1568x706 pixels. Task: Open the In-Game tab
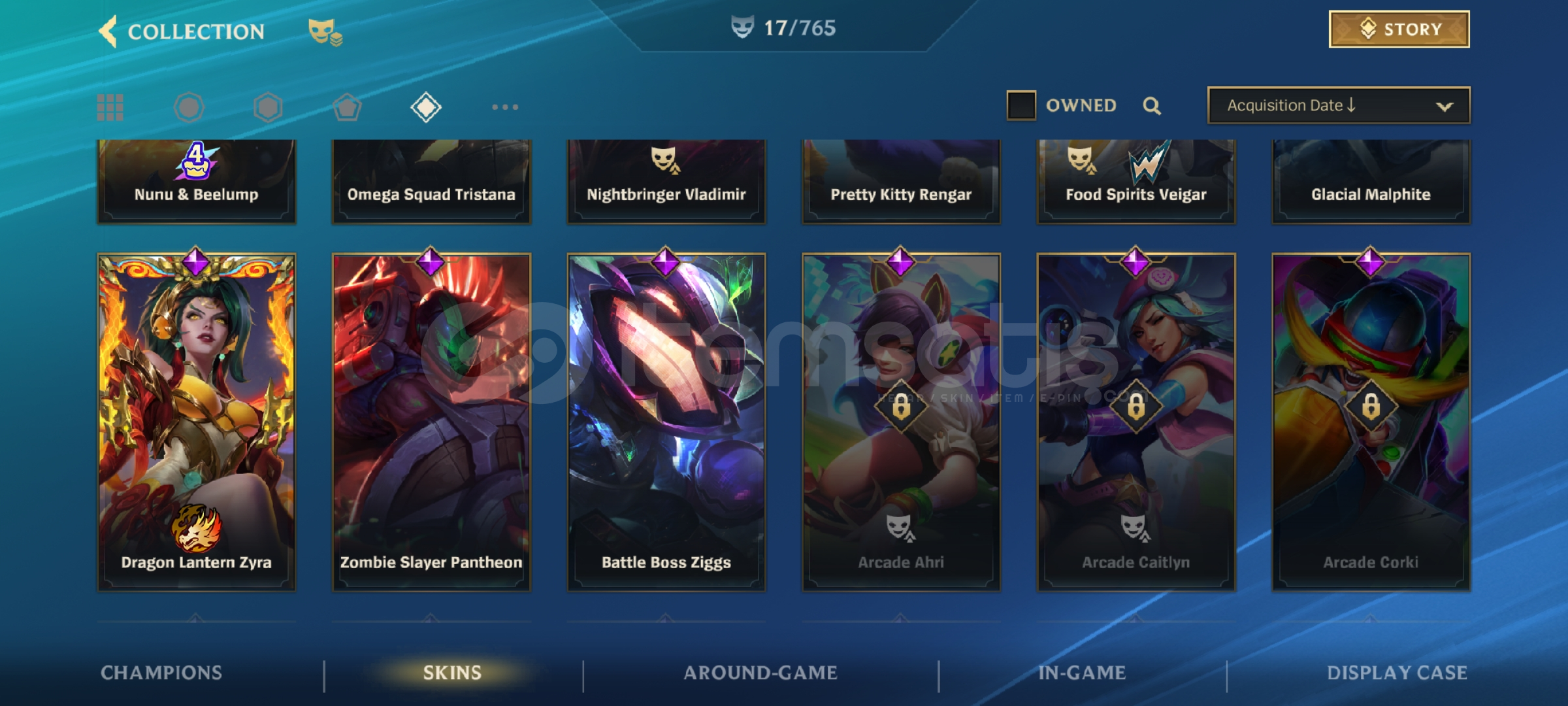[1082, 673]
